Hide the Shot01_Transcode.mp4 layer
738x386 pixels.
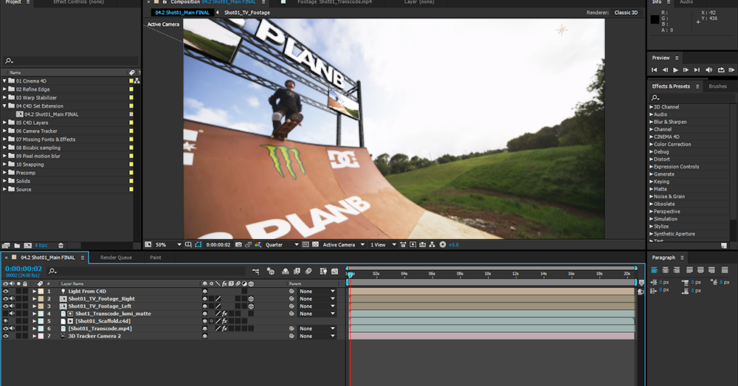[x=6, y=329]
